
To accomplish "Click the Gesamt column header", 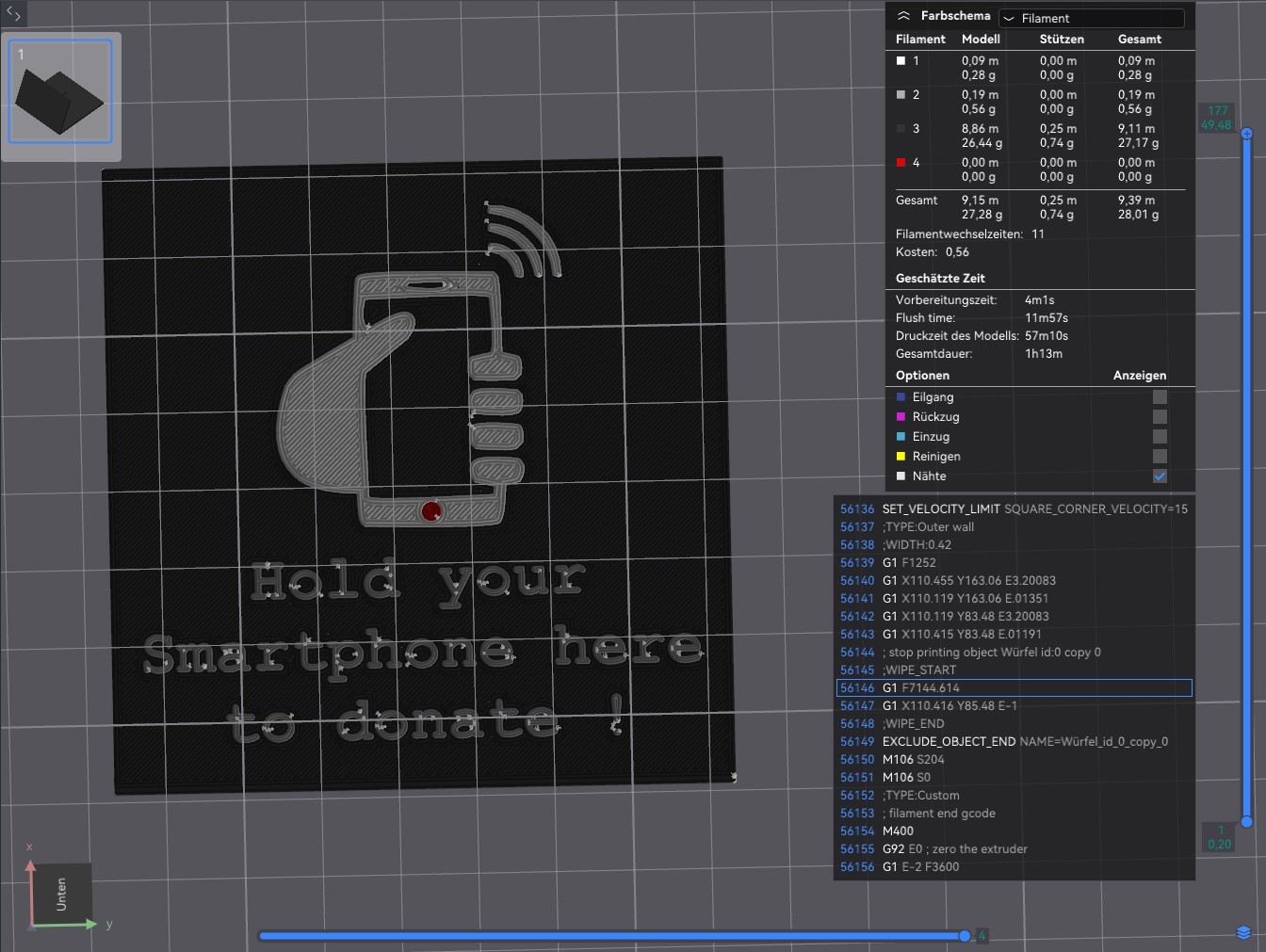I will 1139,40.
